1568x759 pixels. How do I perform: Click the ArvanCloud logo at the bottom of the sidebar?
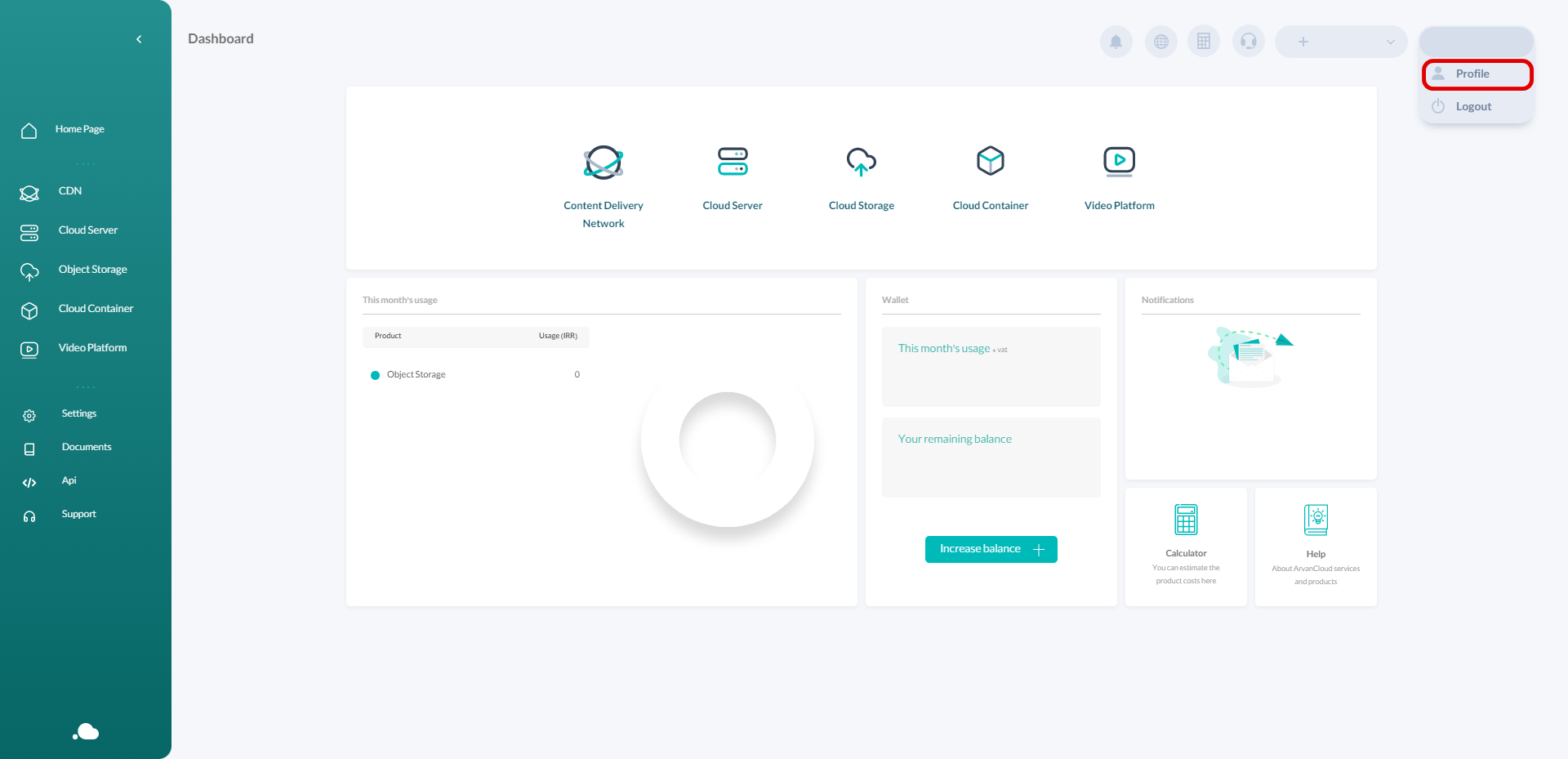[x=86, y=732]
